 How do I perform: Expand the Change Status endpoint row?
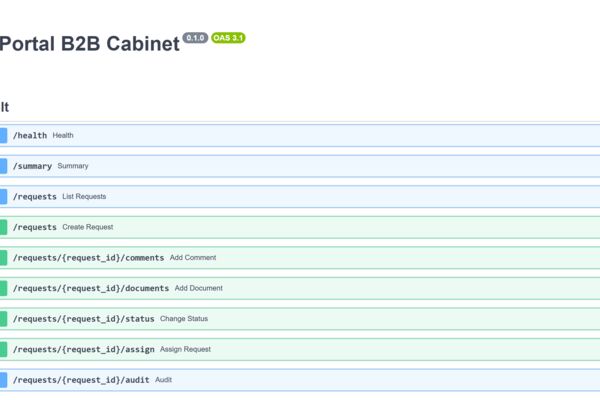300,319
